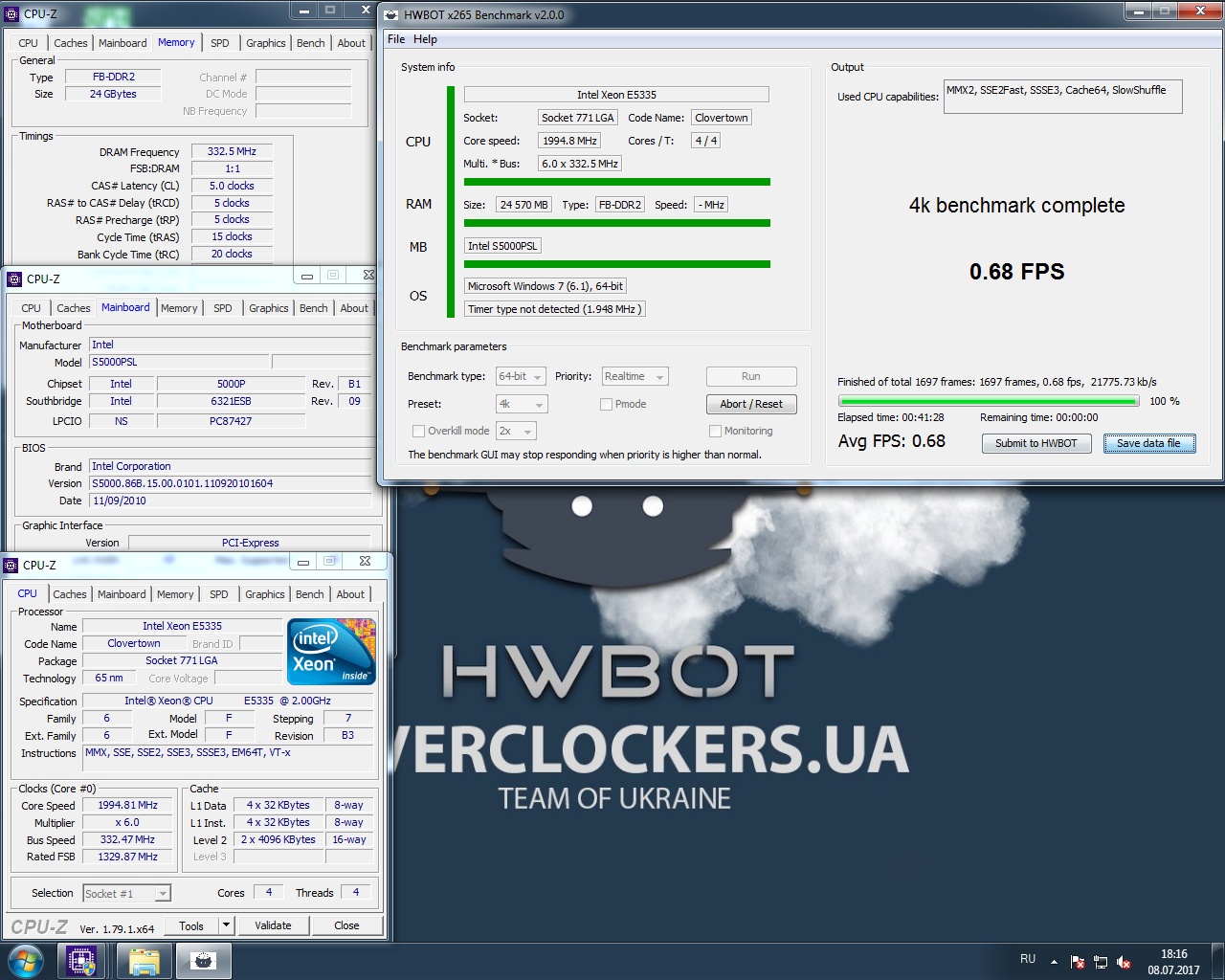Screen dimensions: 1225x980
Task: Click Validate button in CPU-Z
Action: coord(273,925)
